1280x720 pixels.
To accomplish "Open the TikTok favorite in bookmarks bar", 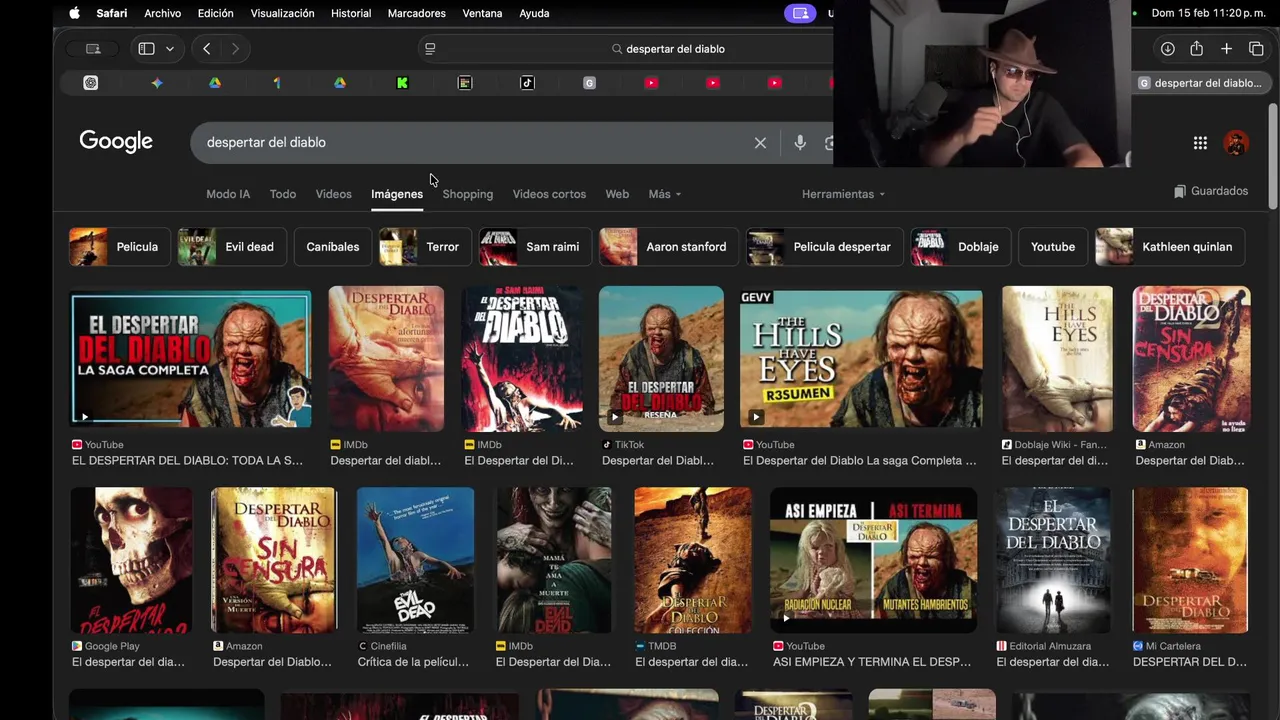I will [x=527, y=83].
